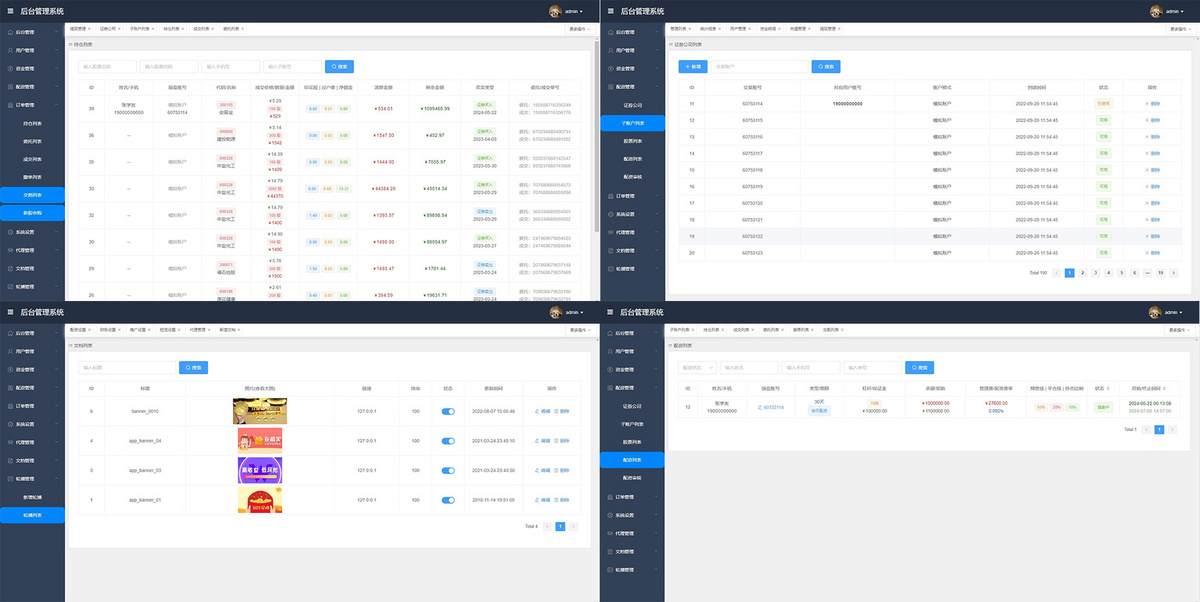Go to page 19 of sub-account list
Screen dimensions: 1200x602
[x=1160, y=272]
